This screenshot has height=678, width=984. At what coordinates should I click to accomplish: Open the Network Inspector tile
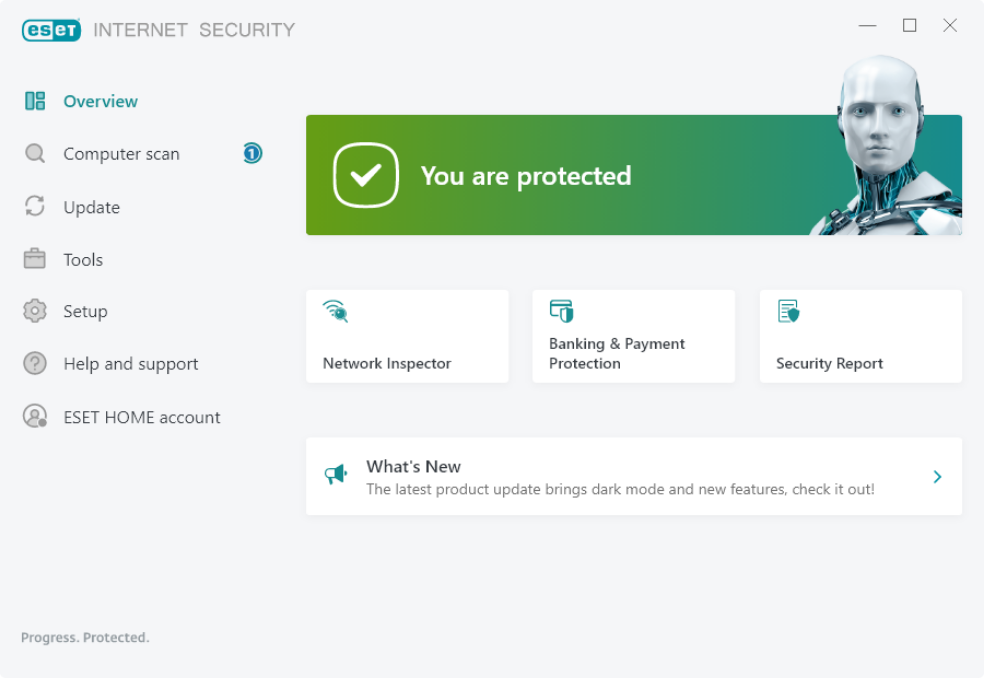(407, 336)
